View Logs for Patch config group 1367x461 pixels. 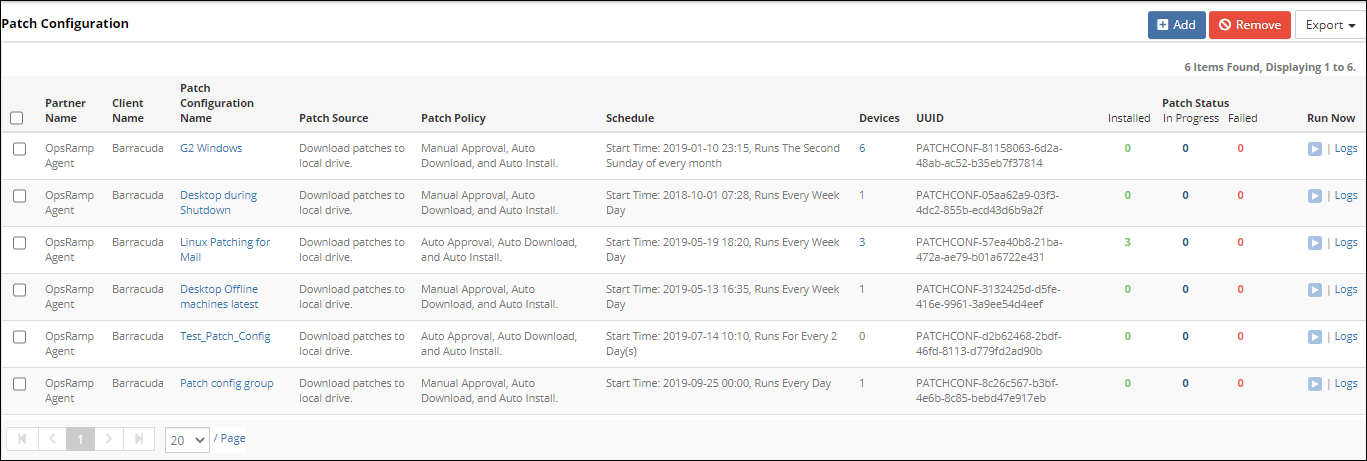(1346, 384)
